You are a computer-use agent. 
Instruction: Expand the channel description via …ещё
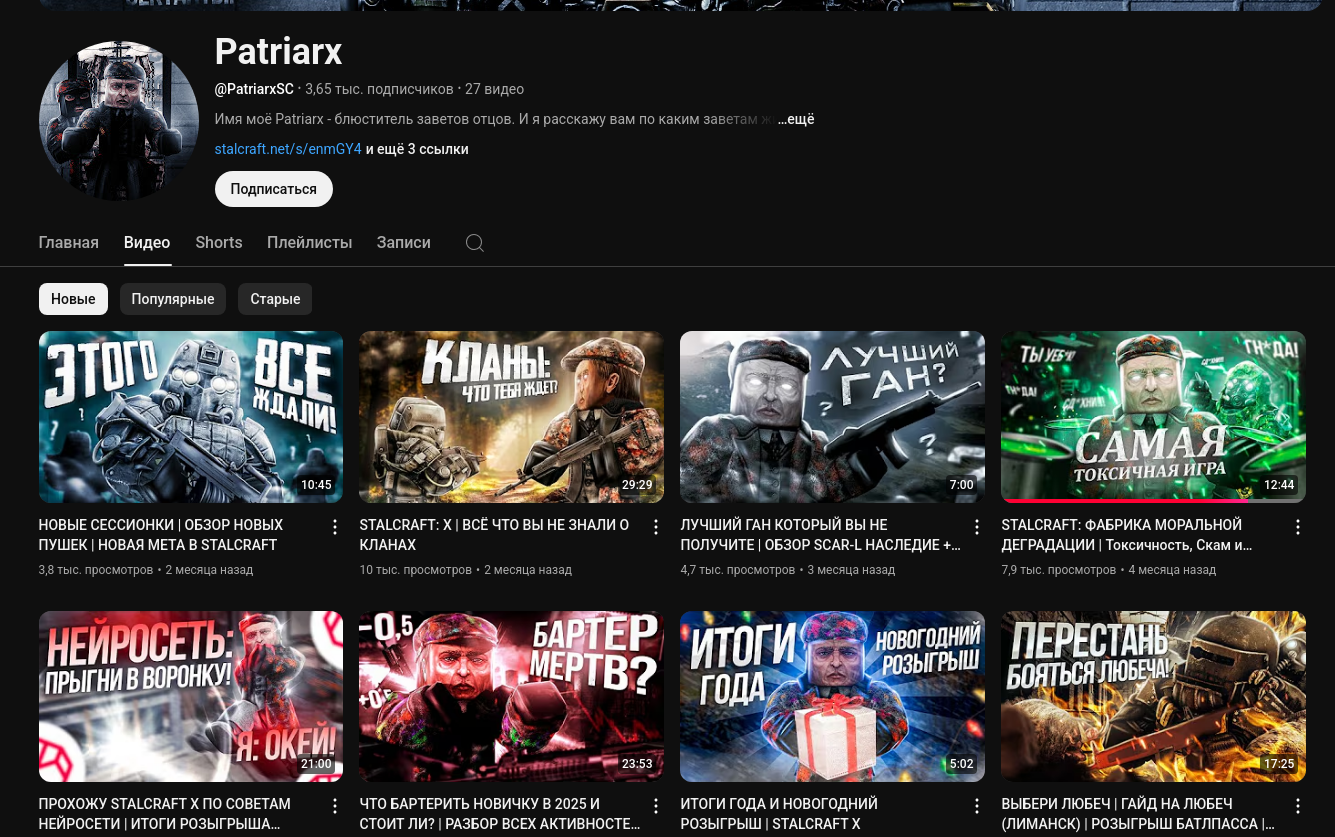(796, 119)
